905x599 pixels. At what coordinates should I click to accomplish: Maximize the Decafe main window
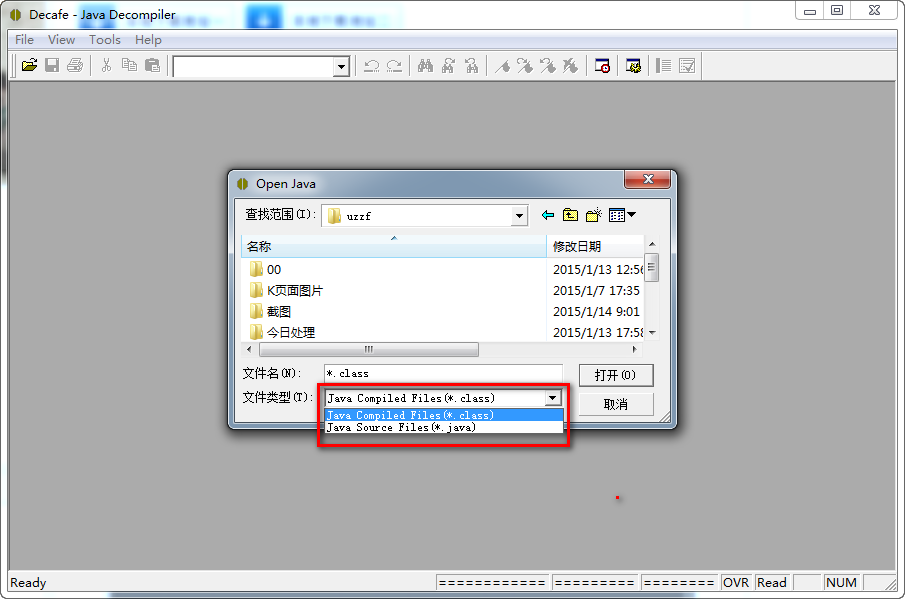tap(837, 10)
